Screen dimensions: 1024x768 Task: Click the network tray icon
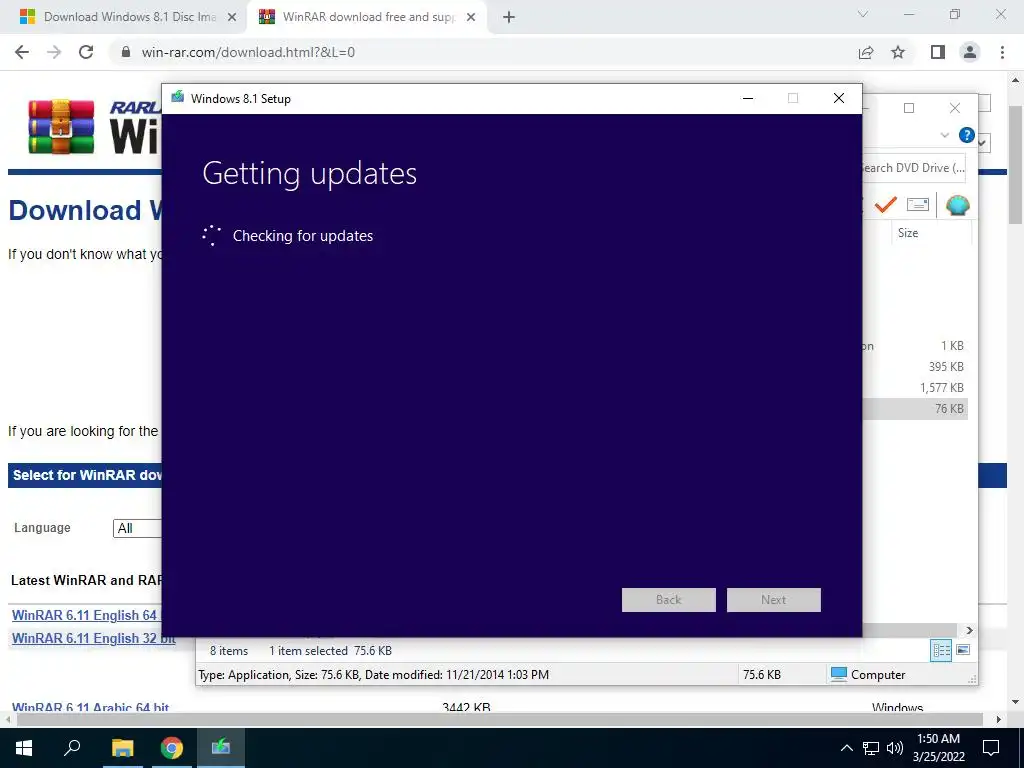click(x=871, y=748)
